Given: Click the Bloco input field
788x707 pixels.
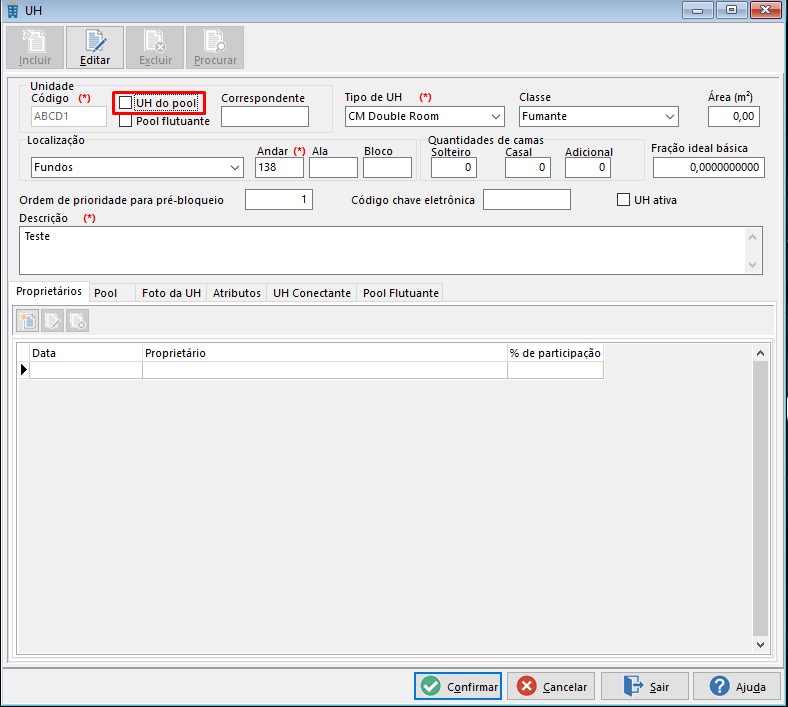Looking at the screenshot, I should 387,167.
